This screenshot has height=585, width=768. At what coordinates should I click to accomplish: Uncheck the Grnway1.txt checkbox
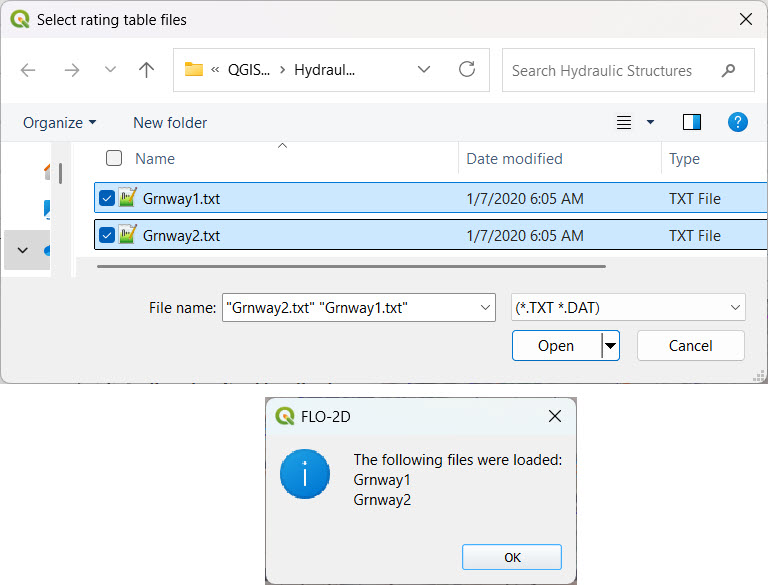point(107,198)
